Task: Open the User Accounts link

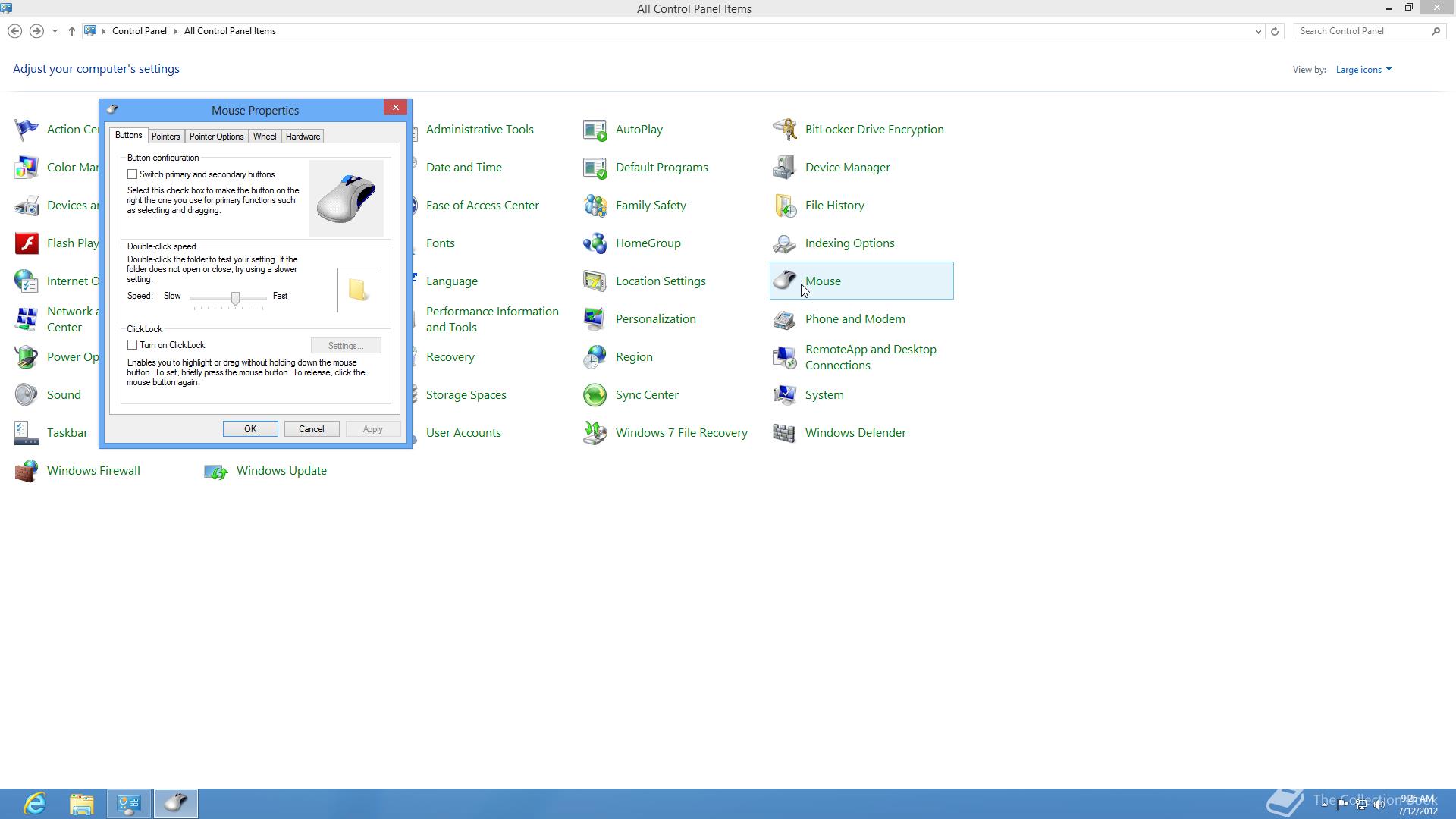Action: [463, 433]
